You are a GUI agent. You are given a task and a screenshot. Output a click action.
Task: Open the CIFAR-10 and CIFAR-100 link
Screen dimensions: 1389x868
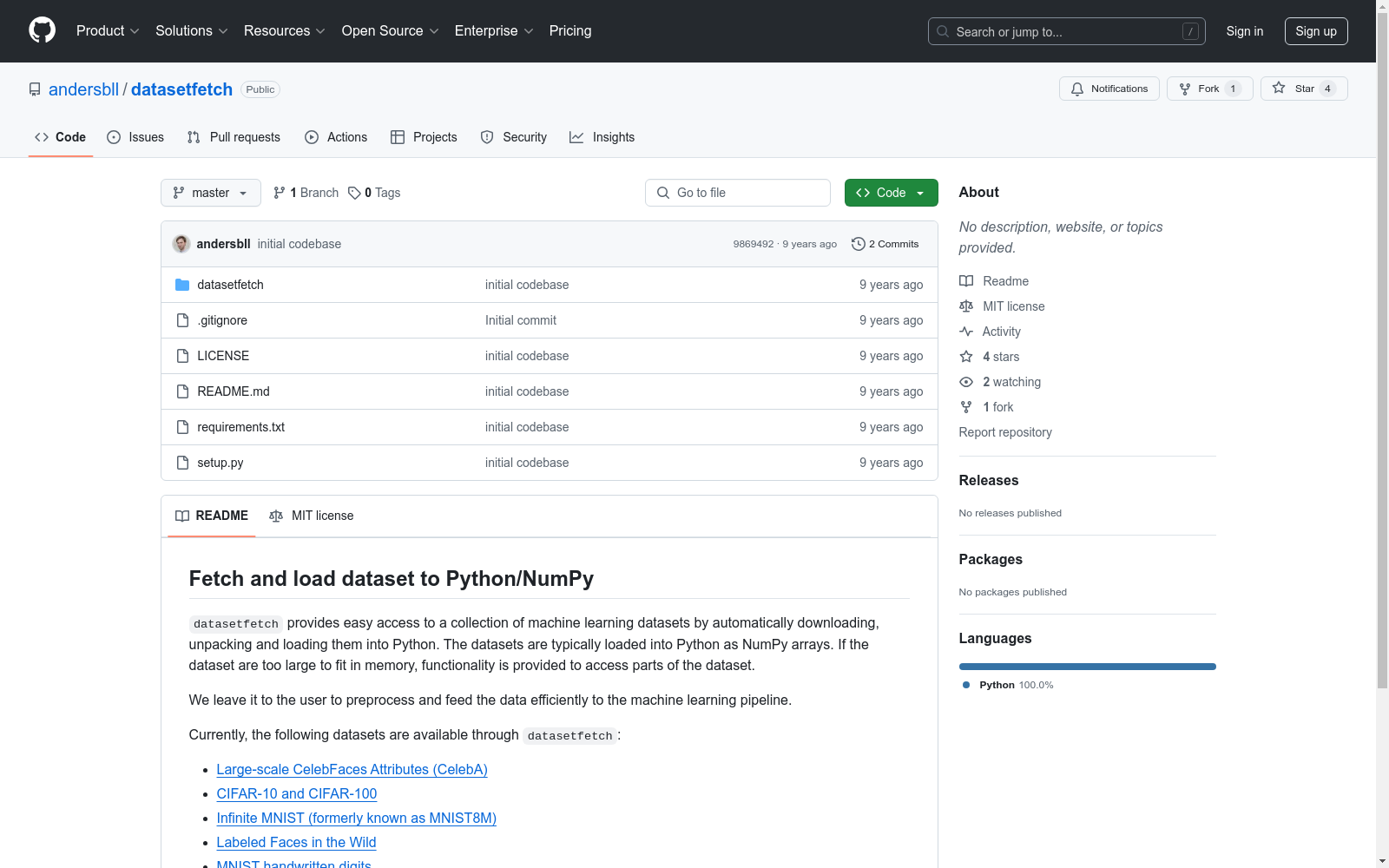coord(297,793)
